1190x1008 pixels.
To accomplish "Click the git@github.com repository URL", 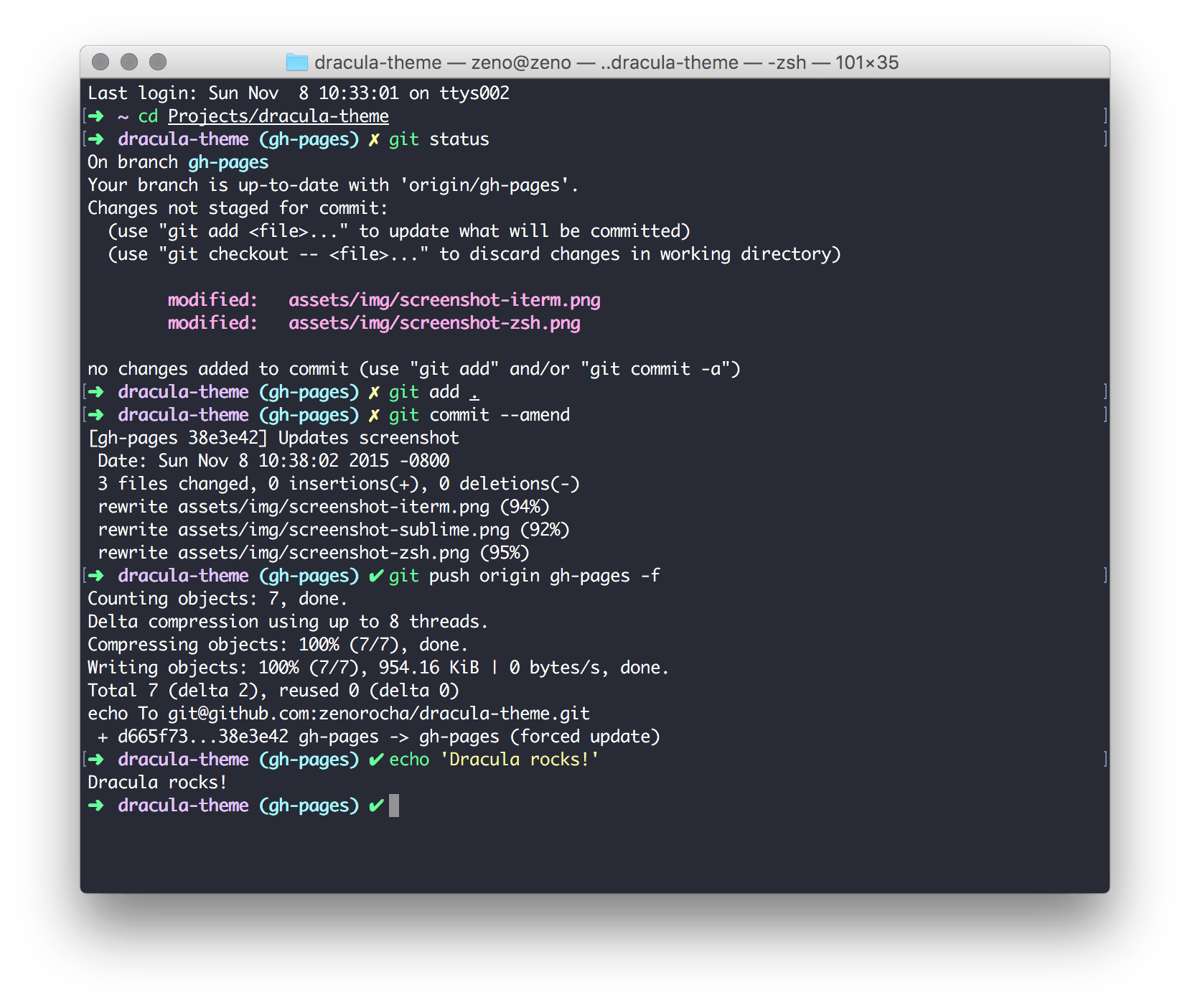I will click(378, 713).
